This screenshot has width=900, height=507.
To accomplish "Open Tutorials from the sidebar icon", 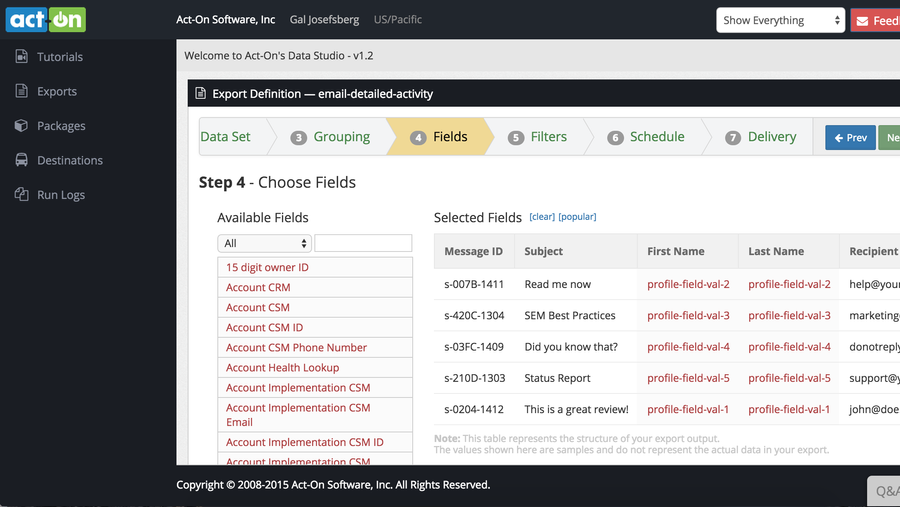I will [21, 57].
